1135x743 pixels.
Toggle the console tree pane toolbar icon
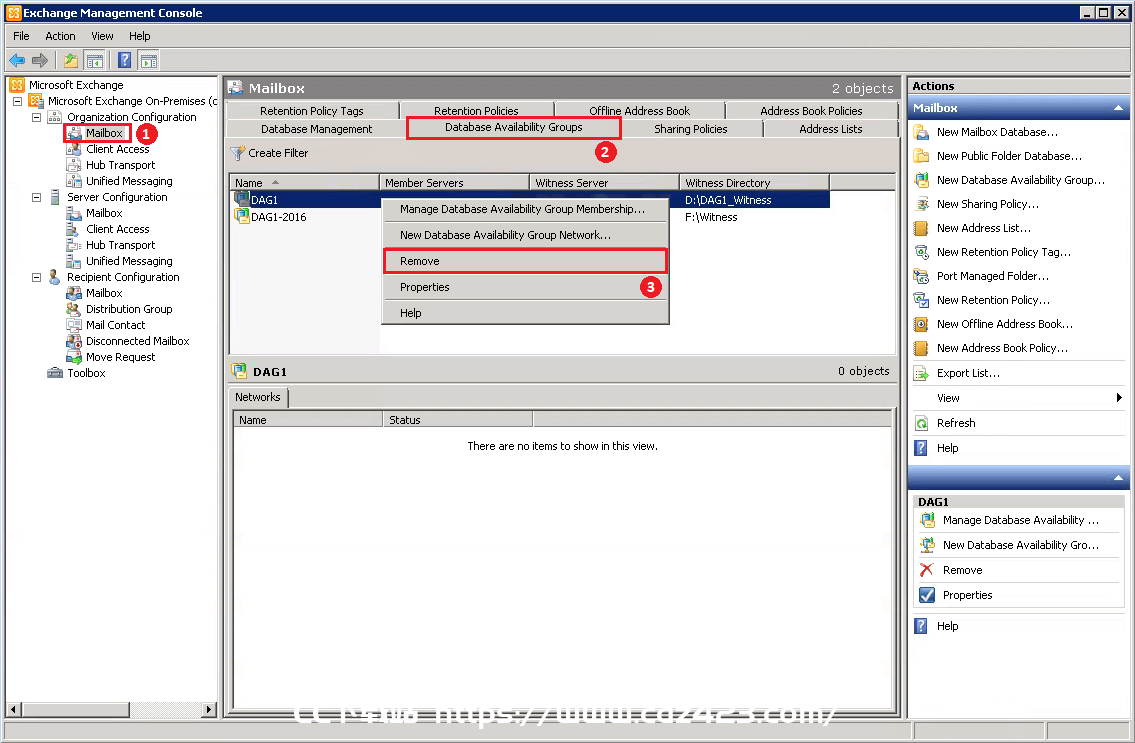(x=95, y=60)
